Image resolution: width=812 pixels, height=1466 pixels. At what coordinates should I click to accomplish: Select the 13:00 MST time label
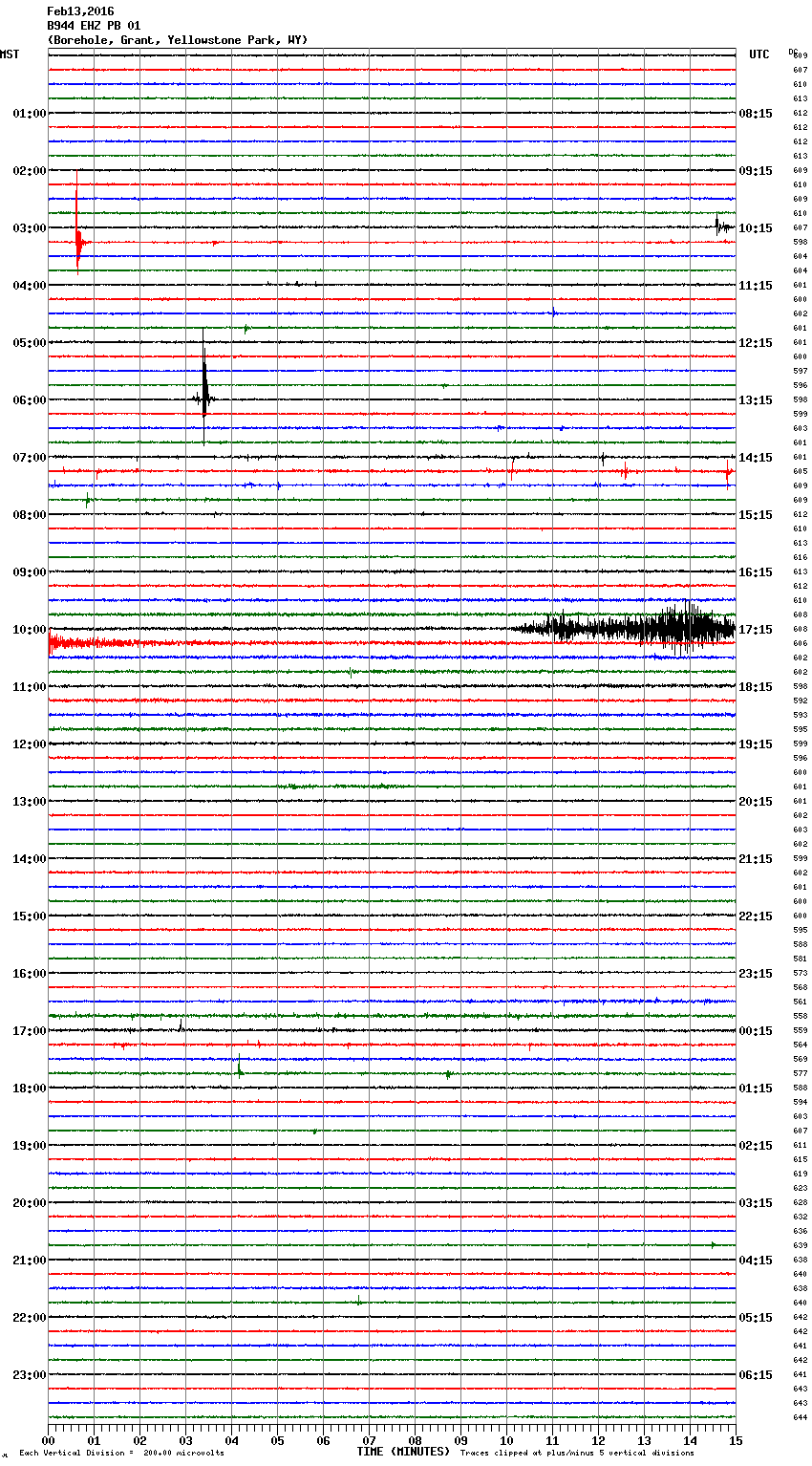click(x=29, y=802)
